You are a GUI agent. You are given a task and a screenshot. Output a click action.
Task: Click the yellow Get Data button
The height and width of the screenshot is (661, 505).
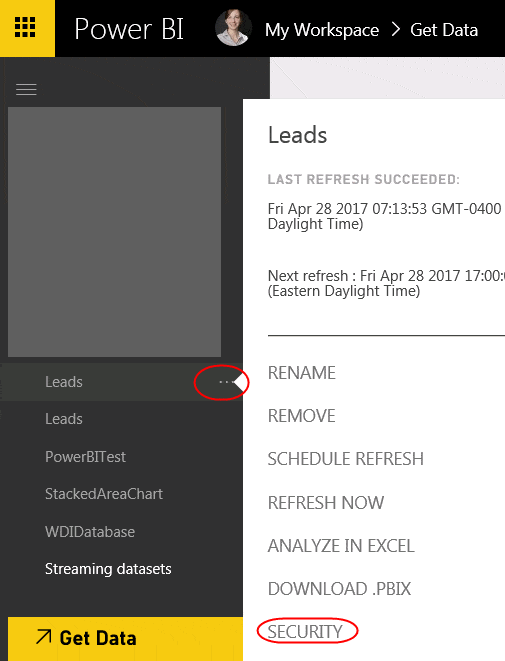click(x=125, y=639)
